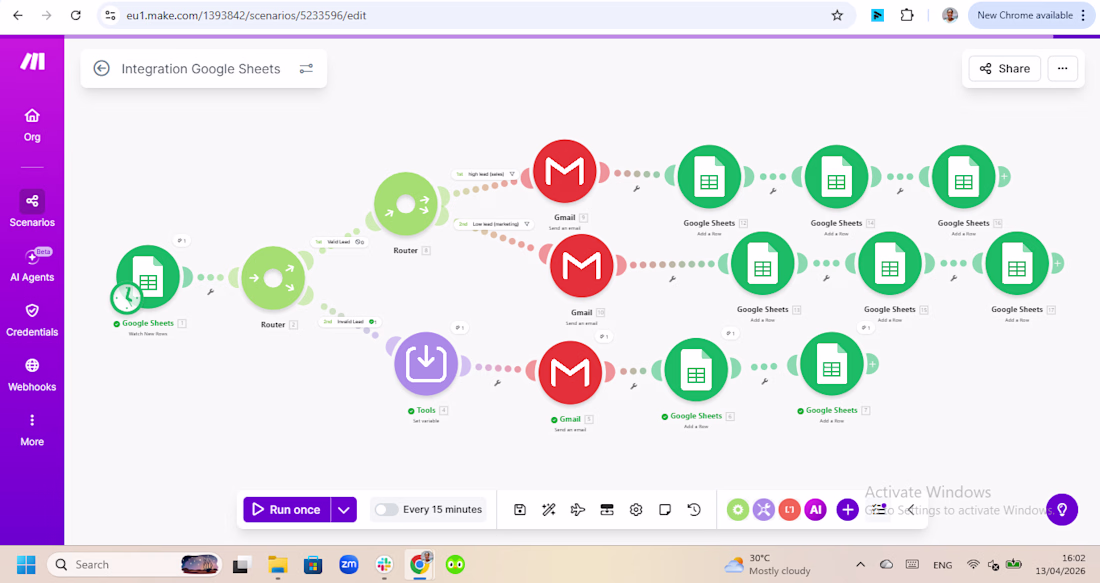This screenshot has width=1100, height=583.
Task: Open the green flow control favorite
Action: coord(737,510)
